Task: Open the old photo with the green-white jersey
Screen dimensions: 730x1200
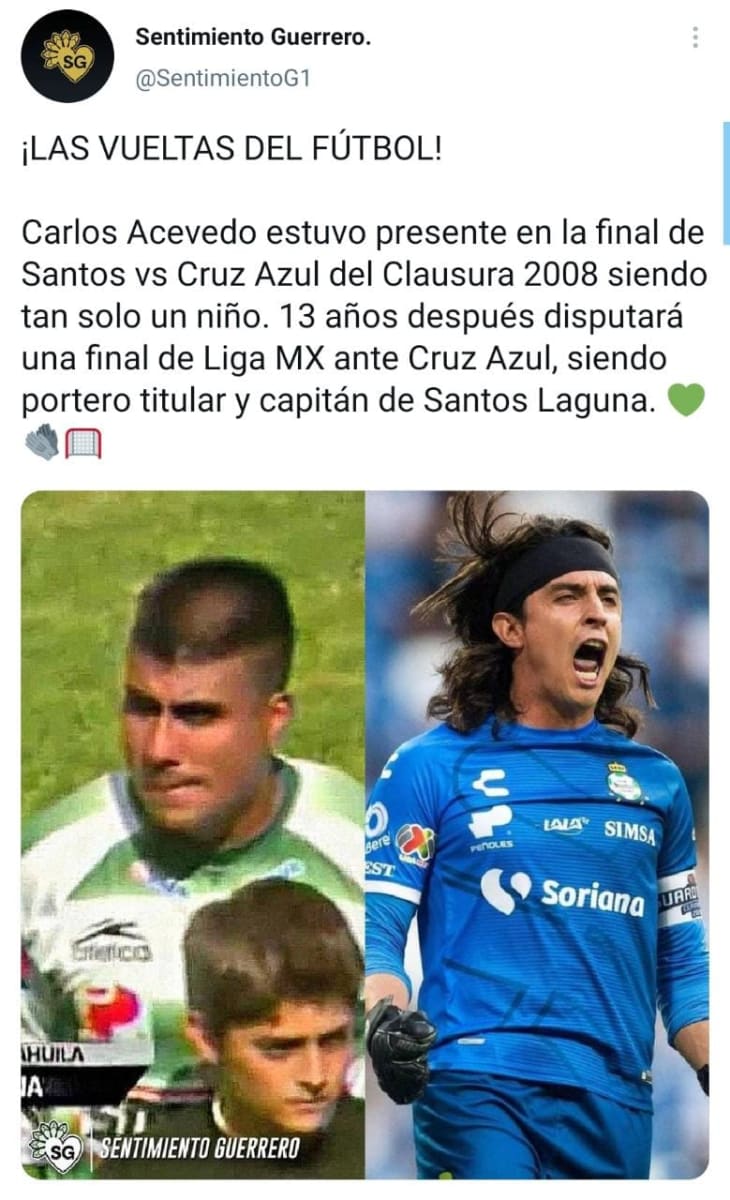Action: [x=193, y=835]
